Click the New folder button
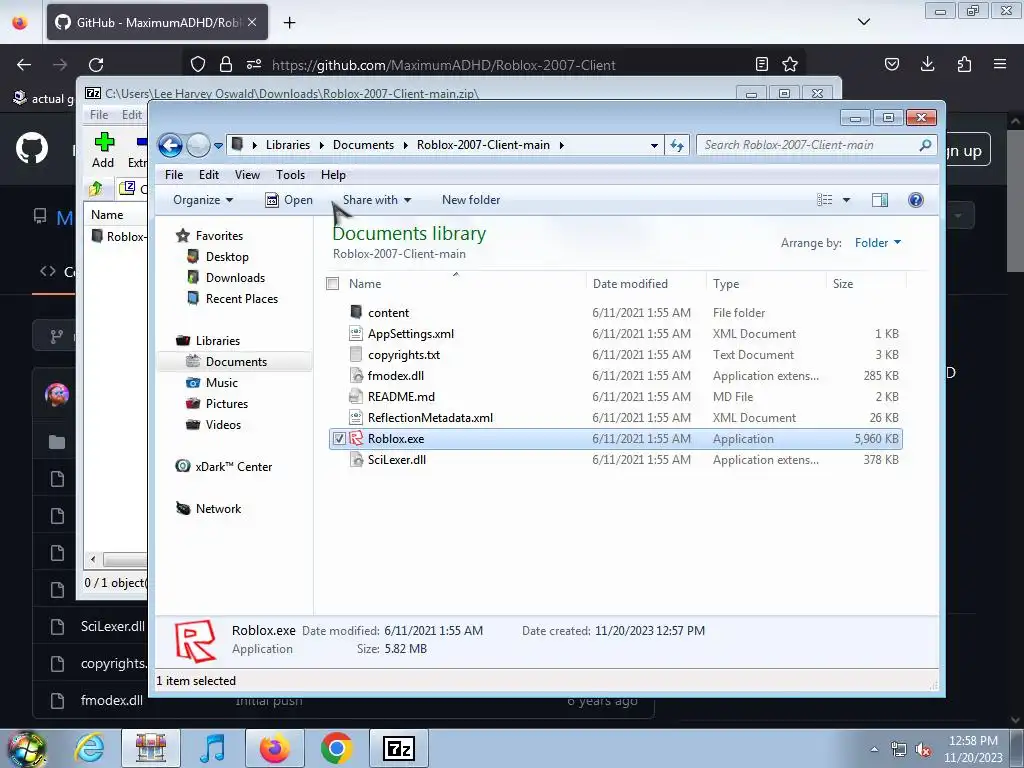 point(471,200)
